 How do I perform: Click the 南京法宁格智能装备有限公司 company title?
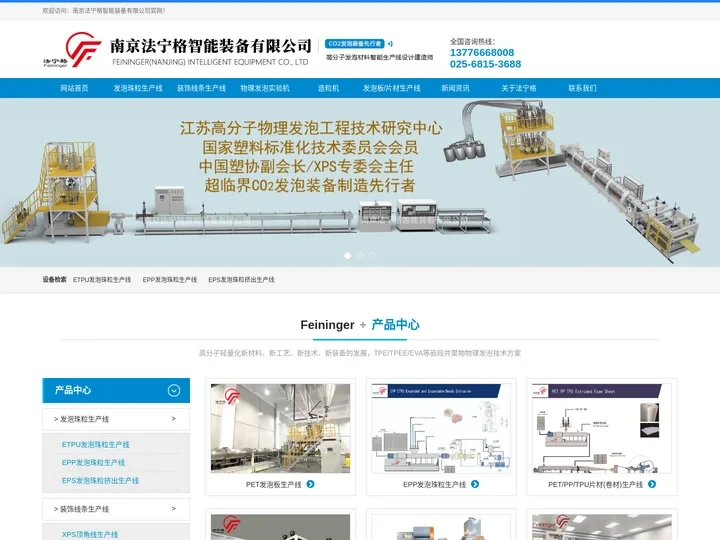click(x=211, y=46)
